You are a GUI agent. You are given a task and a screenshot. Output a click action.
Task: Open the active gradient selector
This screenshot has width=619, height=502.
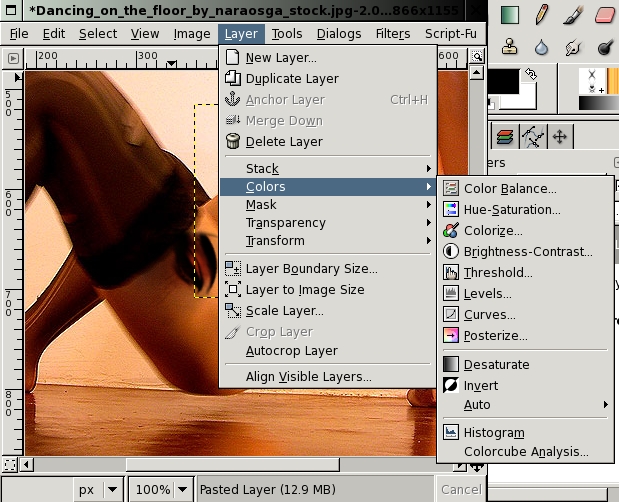[598, 103]
